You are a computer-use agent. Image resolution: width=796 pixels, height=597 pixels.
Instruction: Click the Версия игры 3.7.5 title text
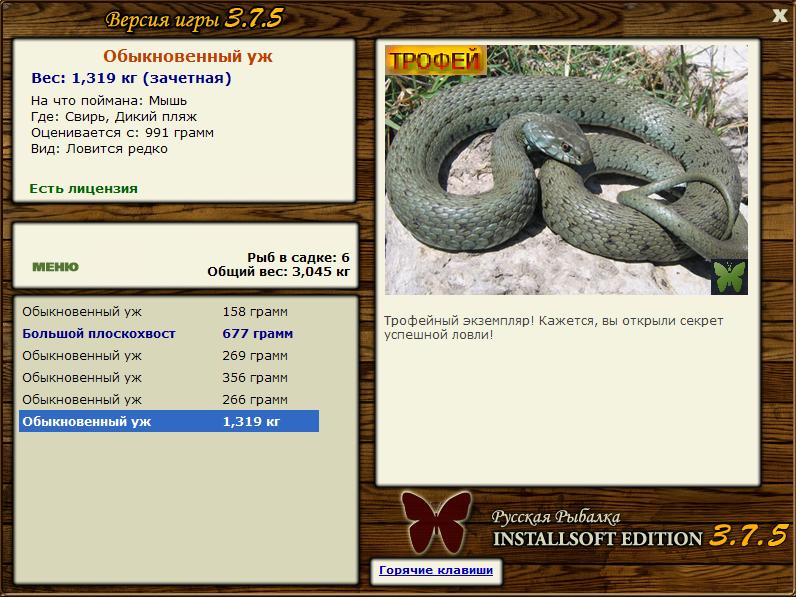point(193,19)
